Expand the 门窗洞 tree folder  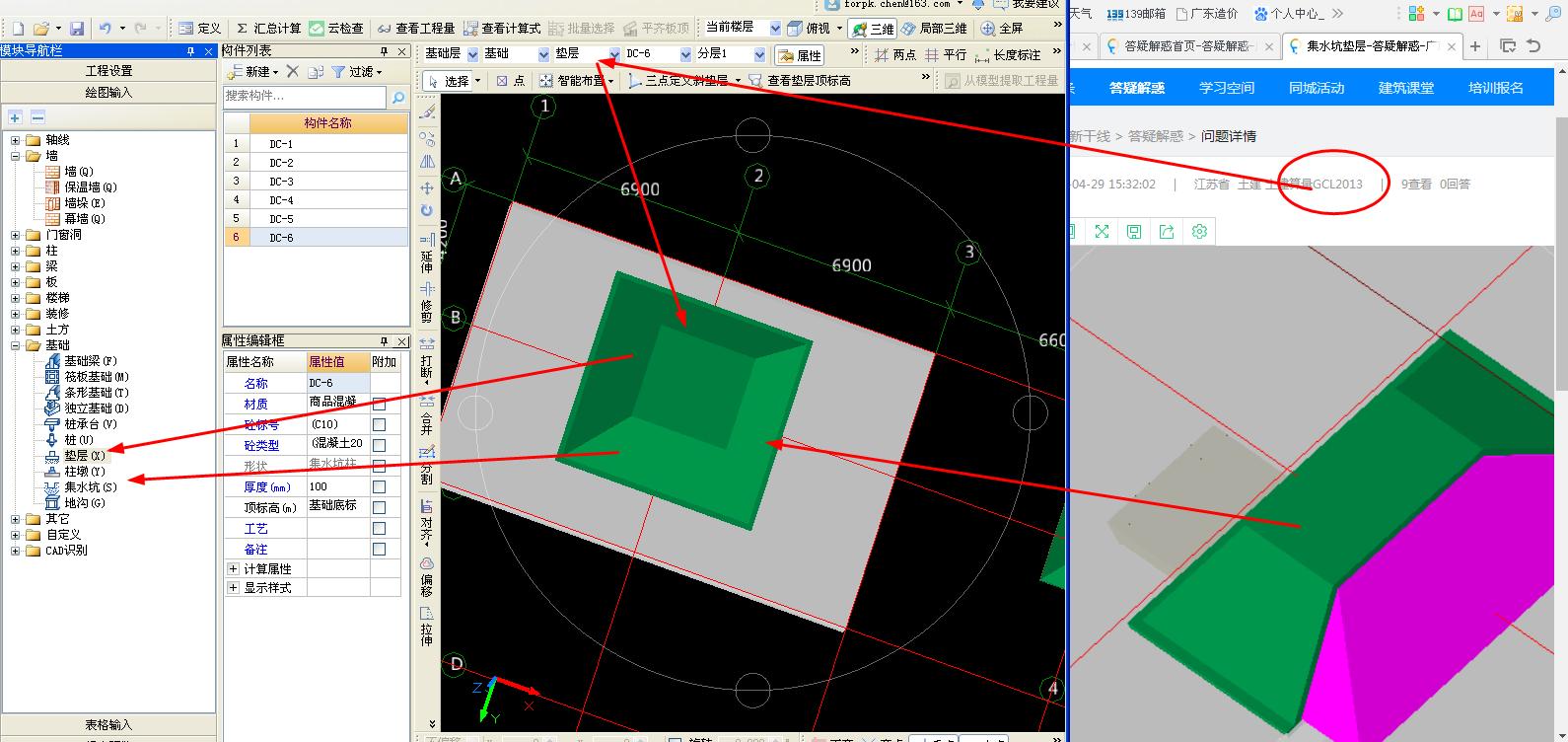tap(15, 235)
